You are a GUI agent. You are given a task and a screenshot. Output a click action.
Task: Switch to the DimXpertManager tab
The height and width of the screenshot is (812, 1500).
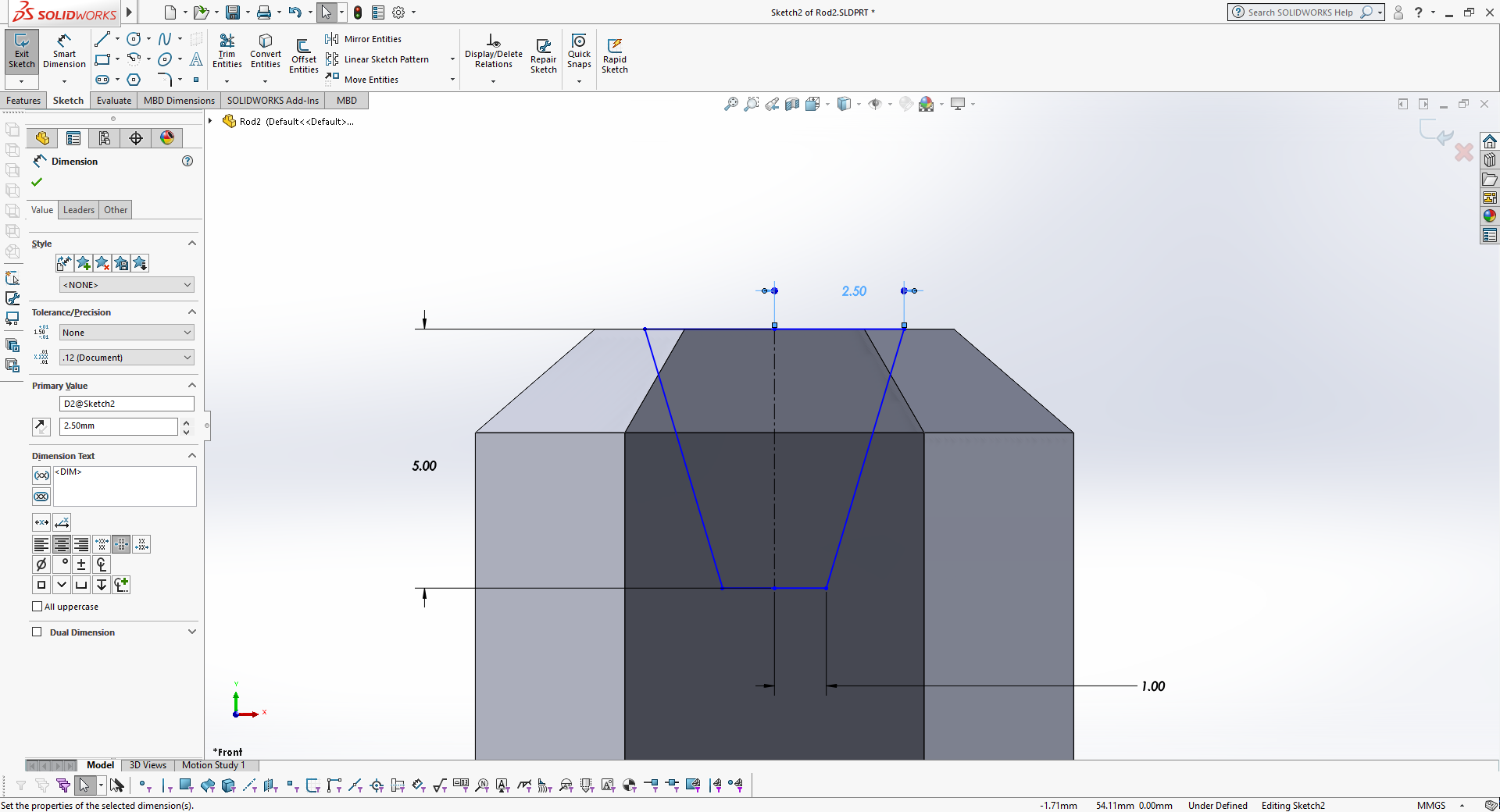[x=136, y=138]
